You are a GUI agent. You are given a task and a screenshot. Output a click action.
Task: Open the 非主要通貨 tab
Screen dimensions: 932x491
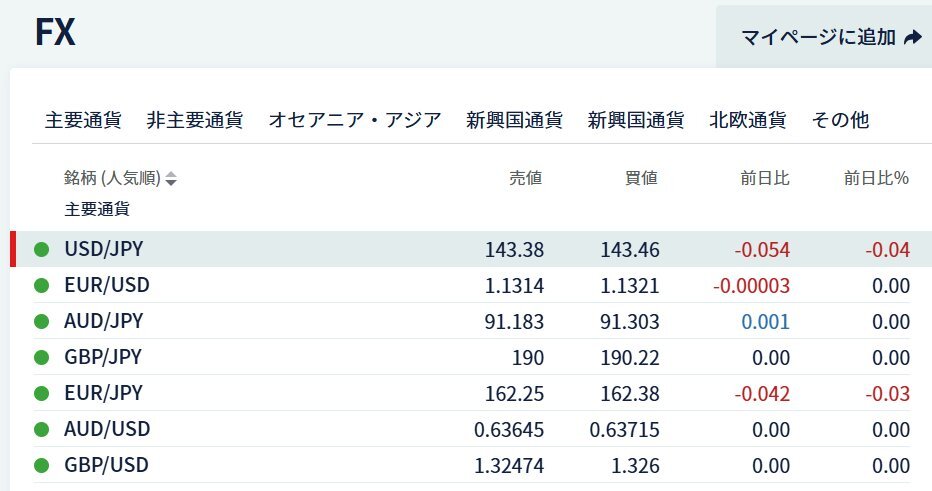(194, 120)
